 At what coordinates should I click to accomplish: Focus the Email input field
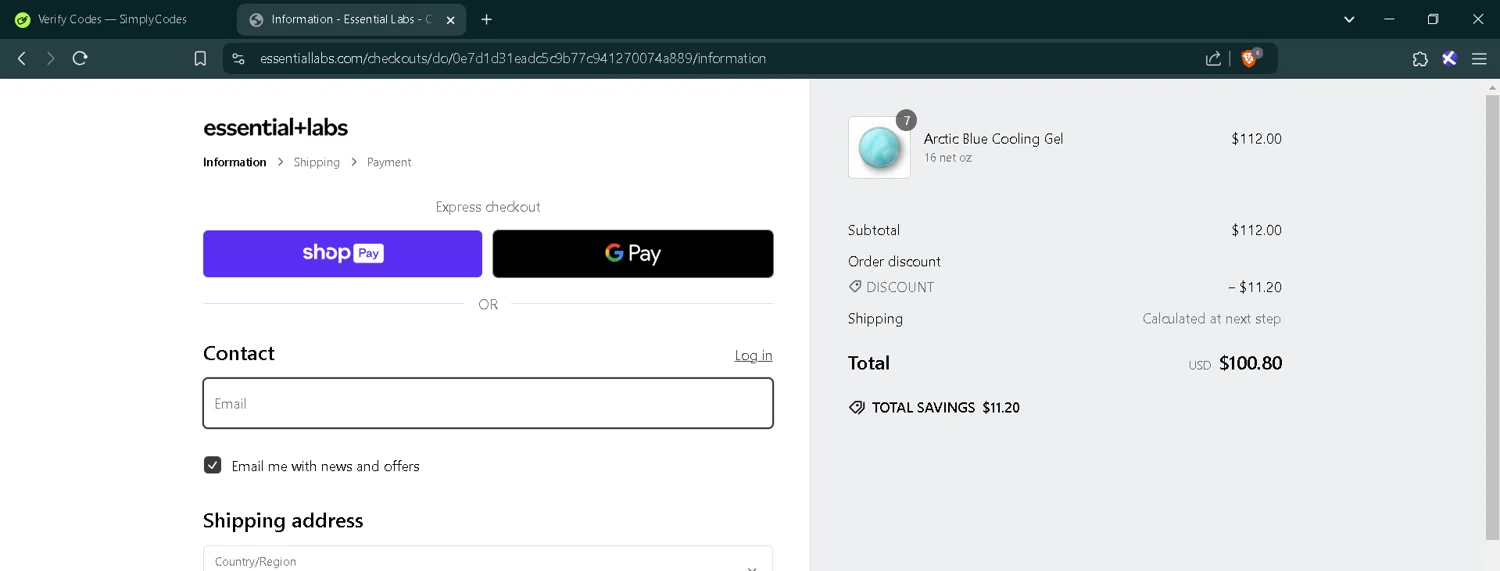pos(488,403)
